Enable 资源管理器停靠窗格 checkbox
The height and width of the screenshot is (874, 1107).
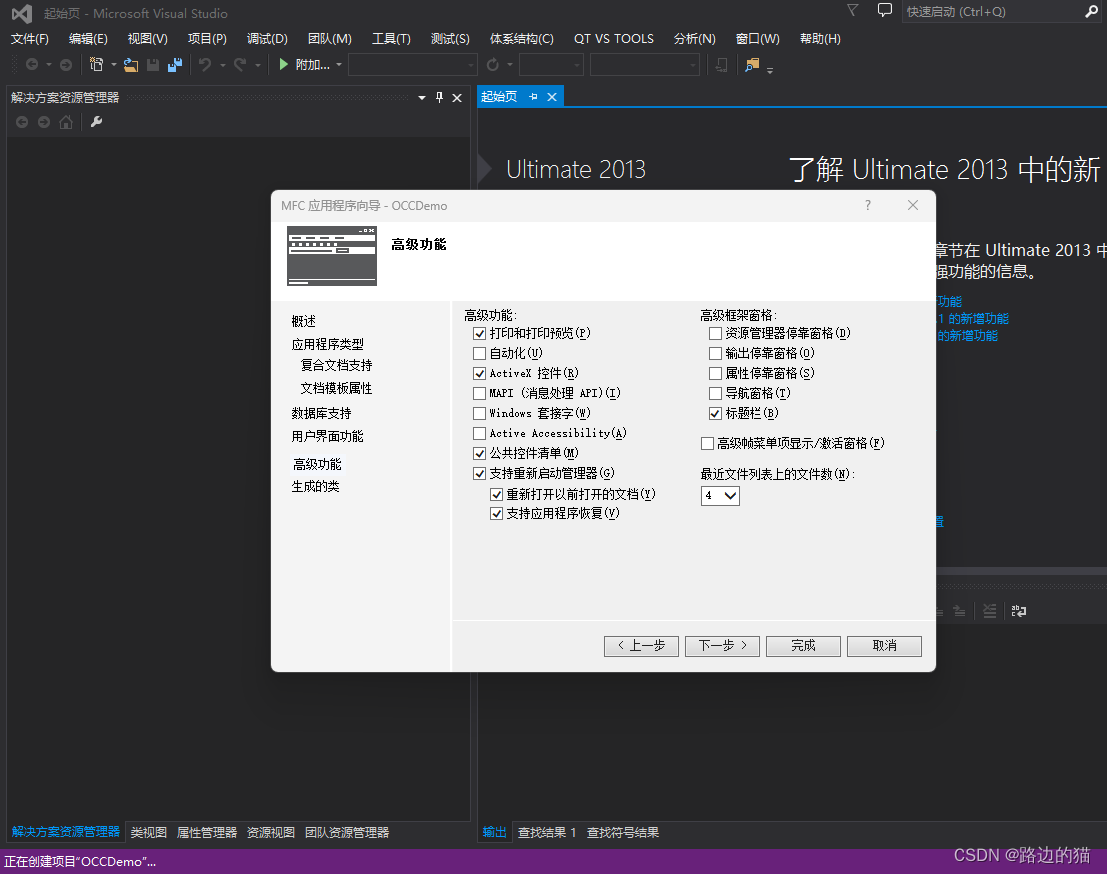tap(715, 333)
